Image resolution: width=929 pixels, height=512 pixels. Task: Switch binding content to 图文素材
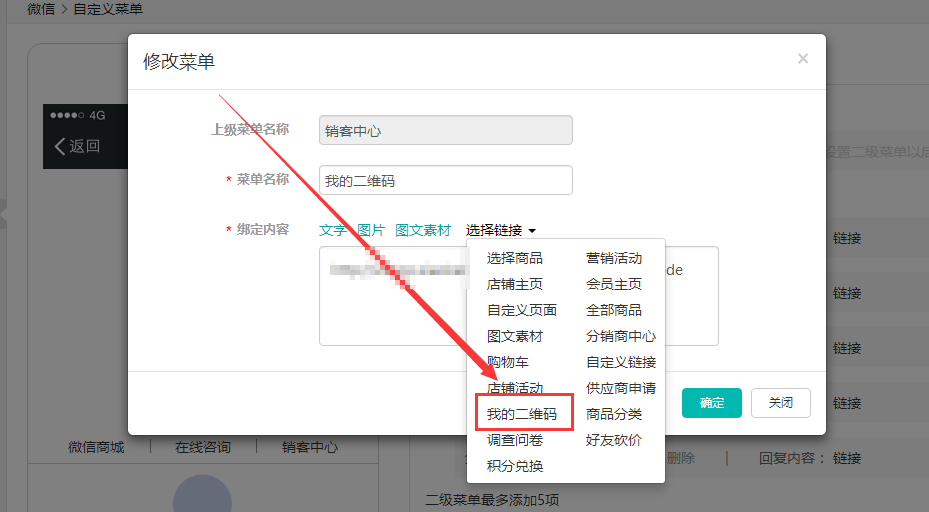(x=423, y=230)
